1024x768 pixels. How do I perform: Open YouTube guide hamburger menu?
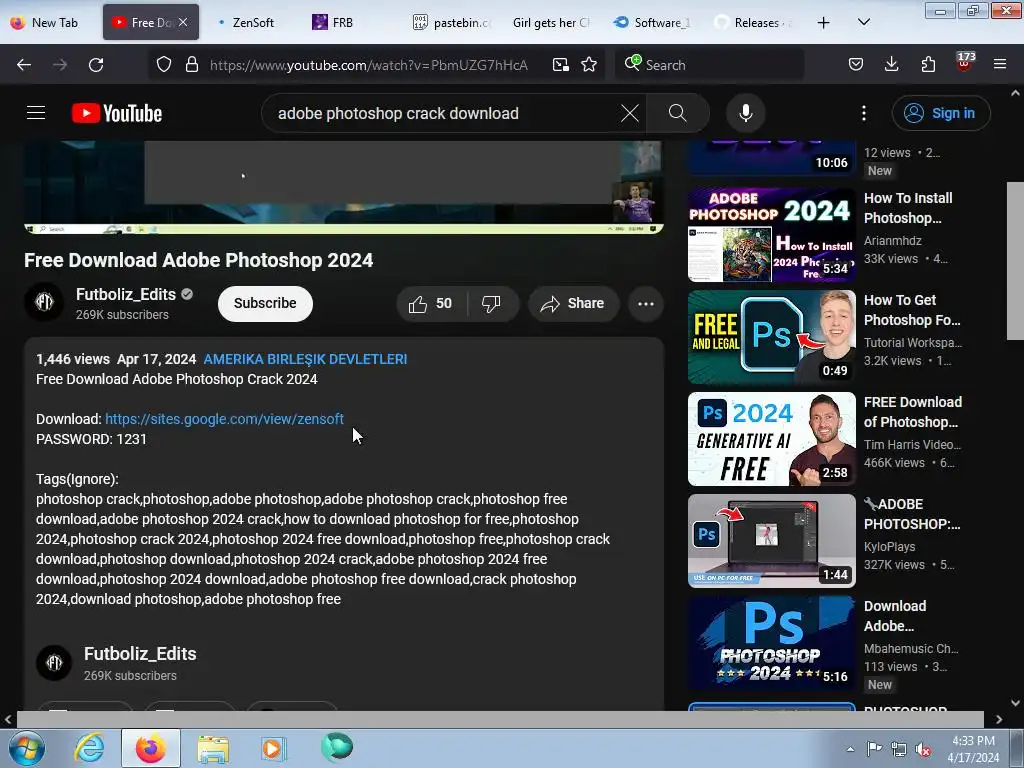(x=36, y=113)
